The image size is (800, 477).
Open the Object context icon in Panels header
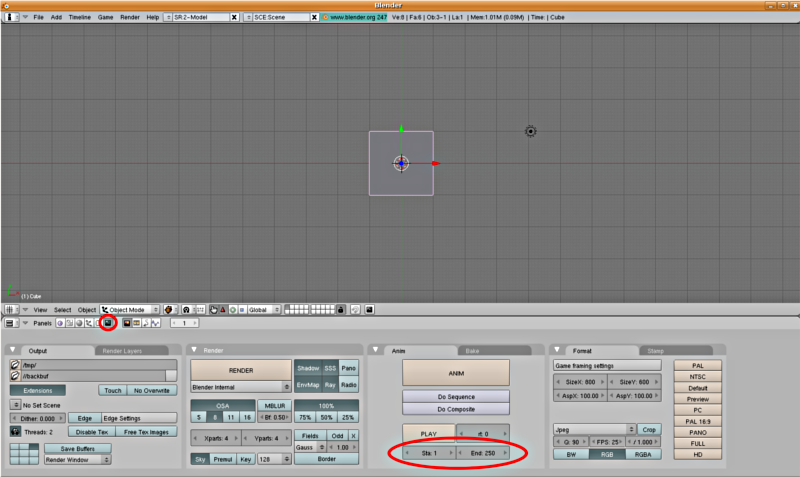[89, 323]
